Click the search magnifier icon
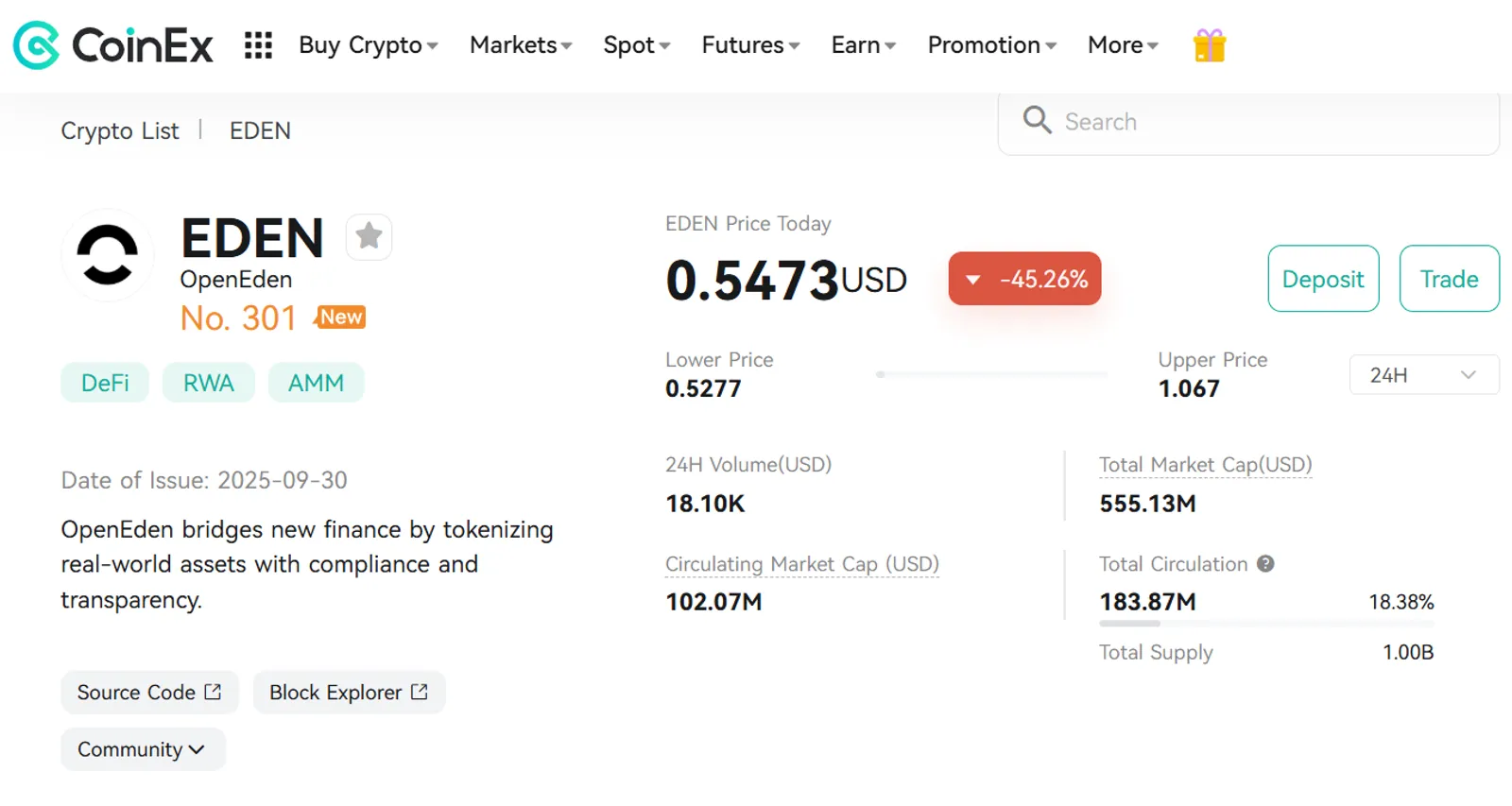Viewport: 1512px width, 806px height. click(x=1037, y=120)
